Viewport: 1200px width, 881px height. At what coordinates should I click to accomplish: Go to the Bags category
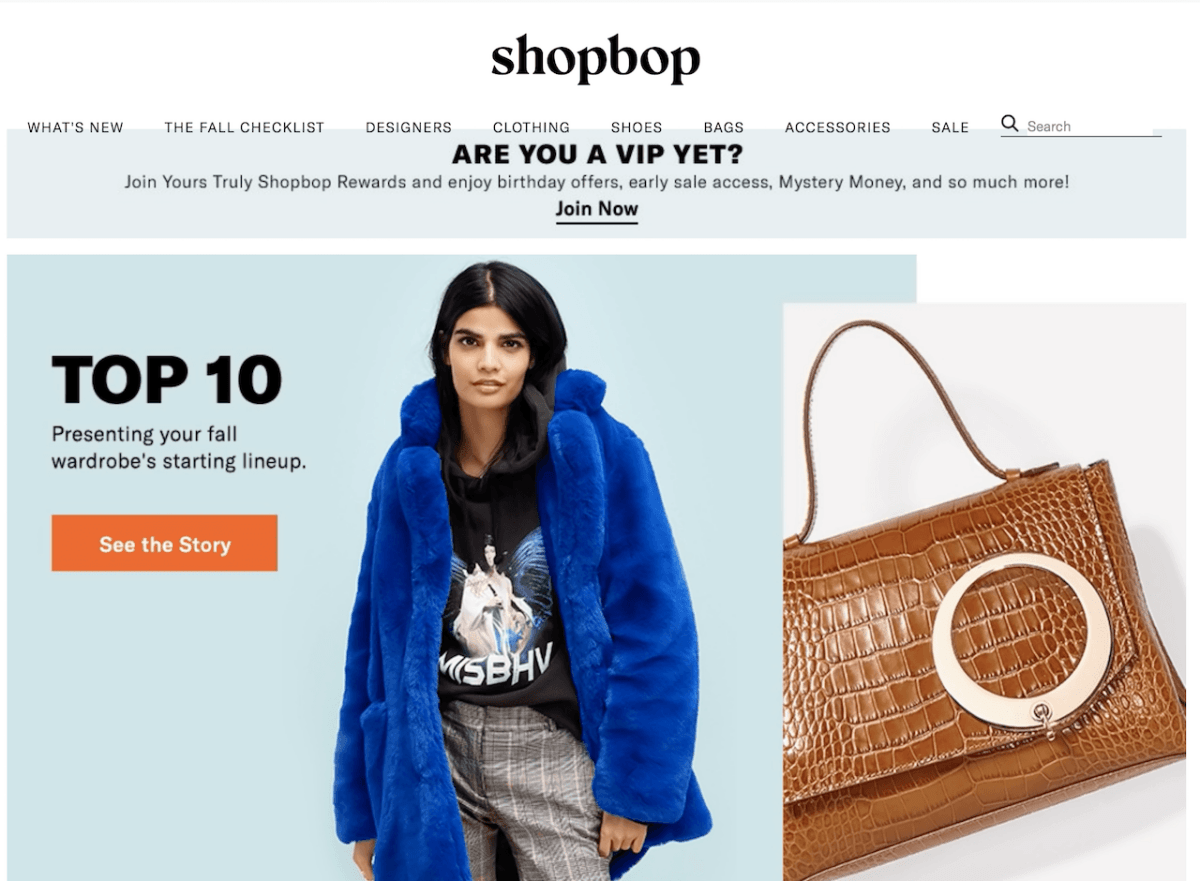tap(723, 127)
